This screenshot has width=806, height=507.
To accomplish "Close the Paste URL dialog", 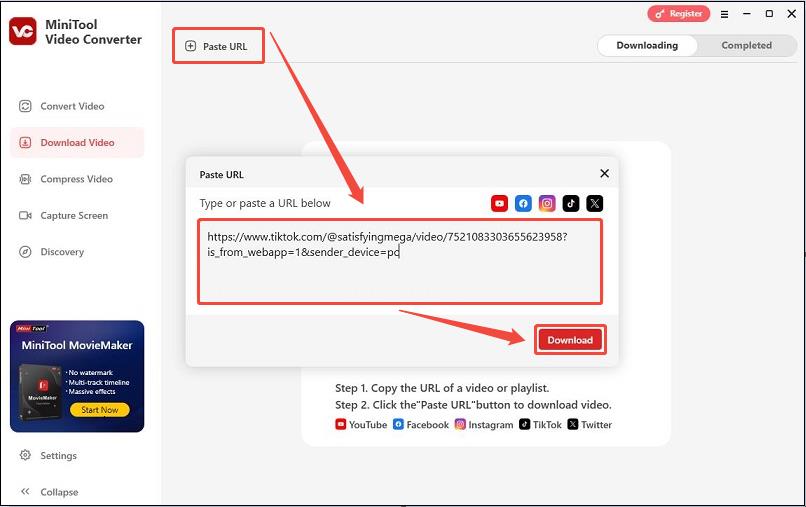I will [x=604, y=173].
